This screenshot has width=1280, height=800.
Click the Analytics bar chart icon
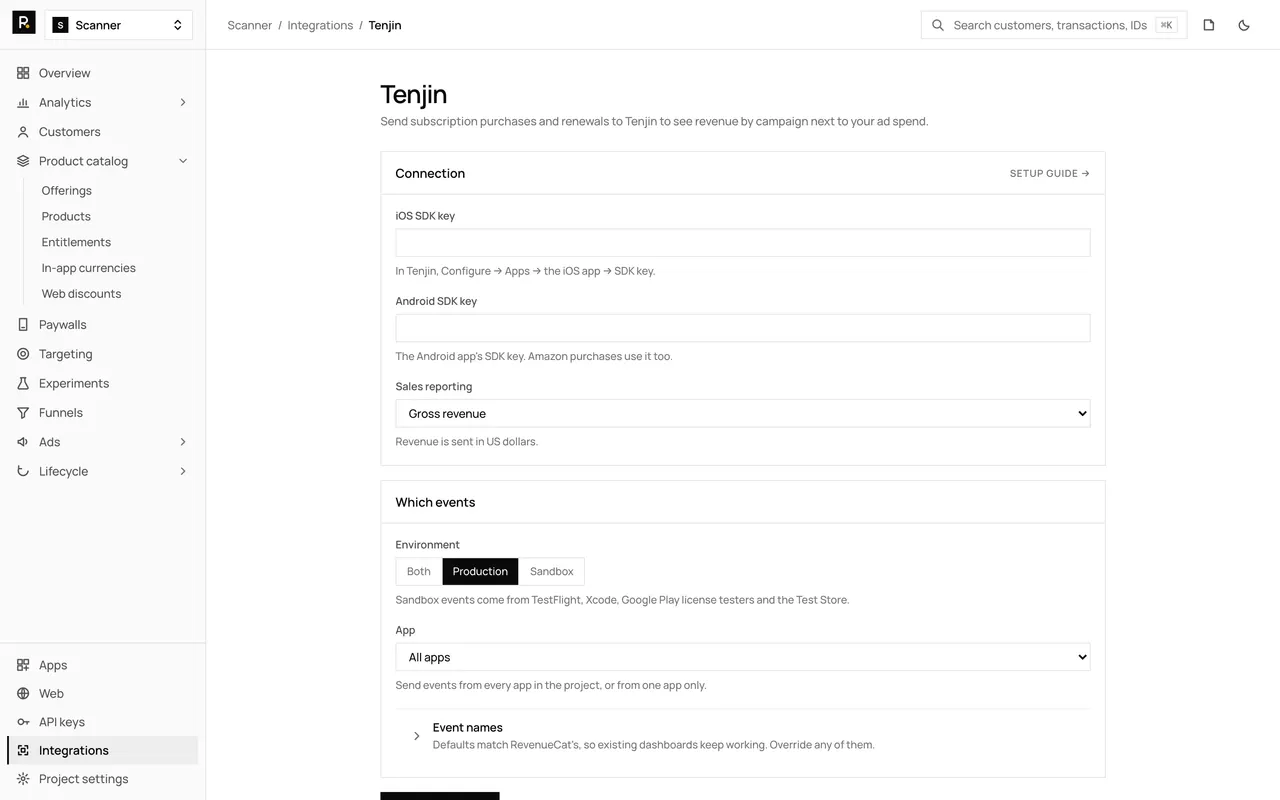(x=23, y=102)
